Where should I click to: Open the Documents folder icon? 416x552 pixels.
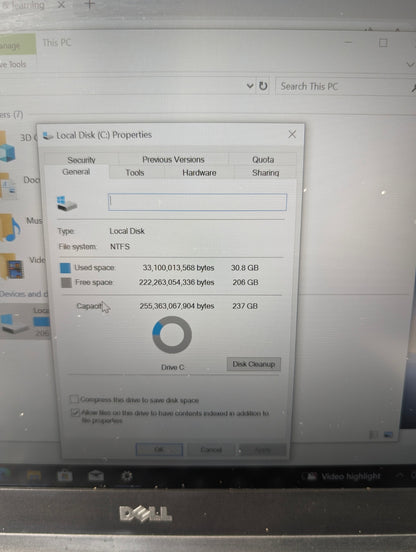coord(8,187)
